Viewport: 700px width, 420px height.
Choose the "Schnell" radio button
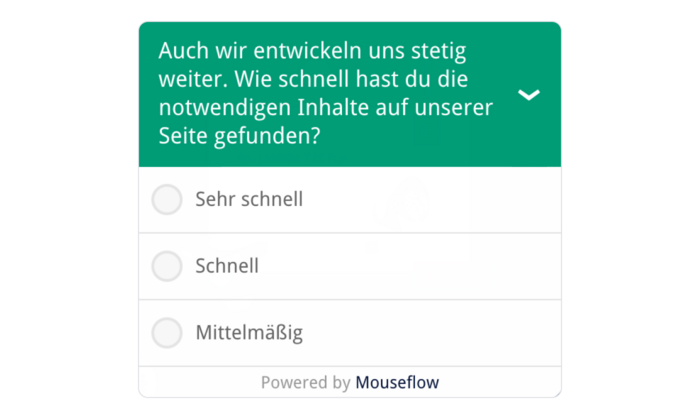pyautogui.click(x=167, y=266)
